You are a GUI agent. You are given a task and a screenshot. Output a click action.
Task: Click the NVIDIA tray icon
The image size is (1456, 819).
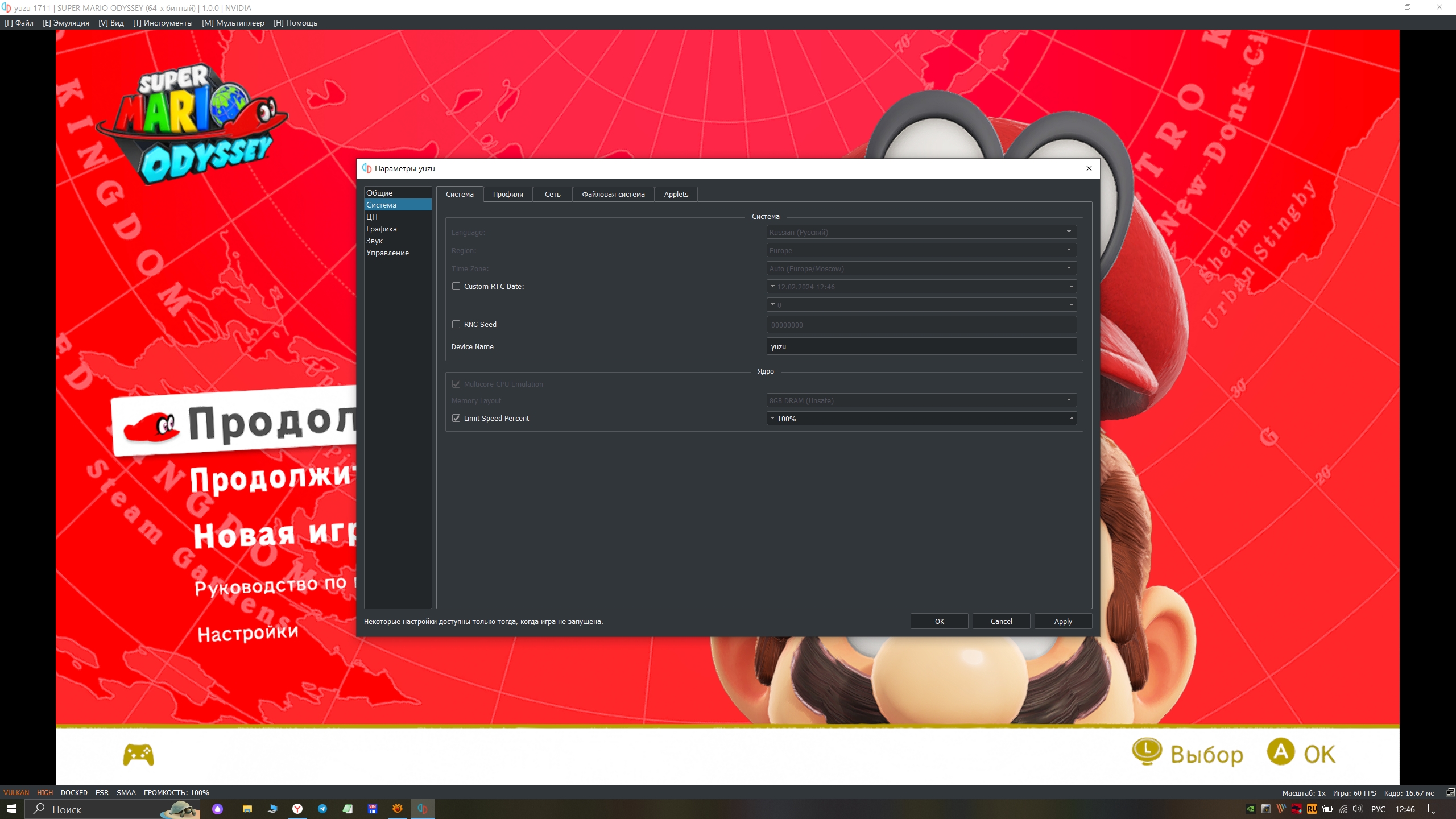1251,809
